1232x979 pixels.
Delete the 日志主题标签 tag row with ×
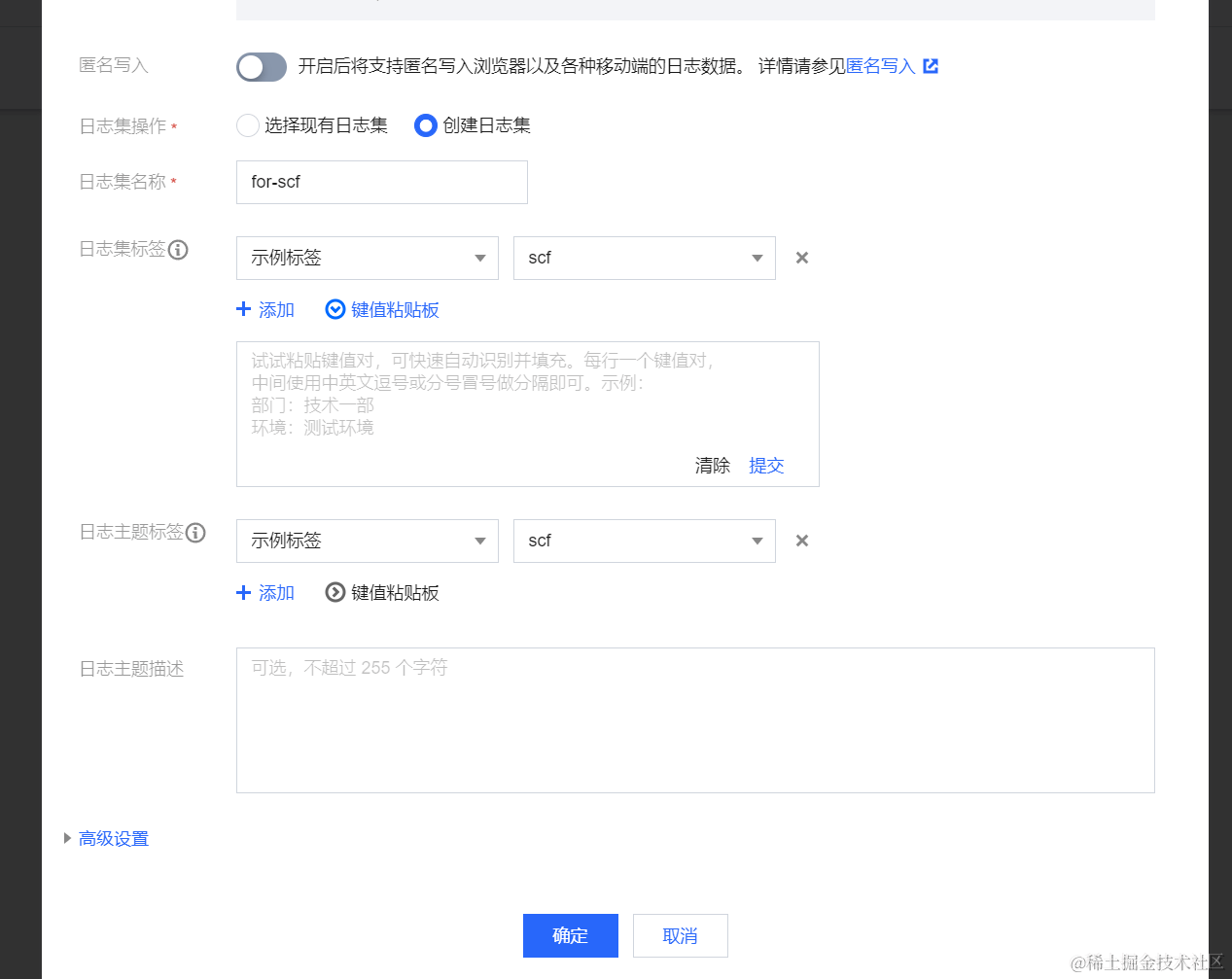tap(801, 541)
